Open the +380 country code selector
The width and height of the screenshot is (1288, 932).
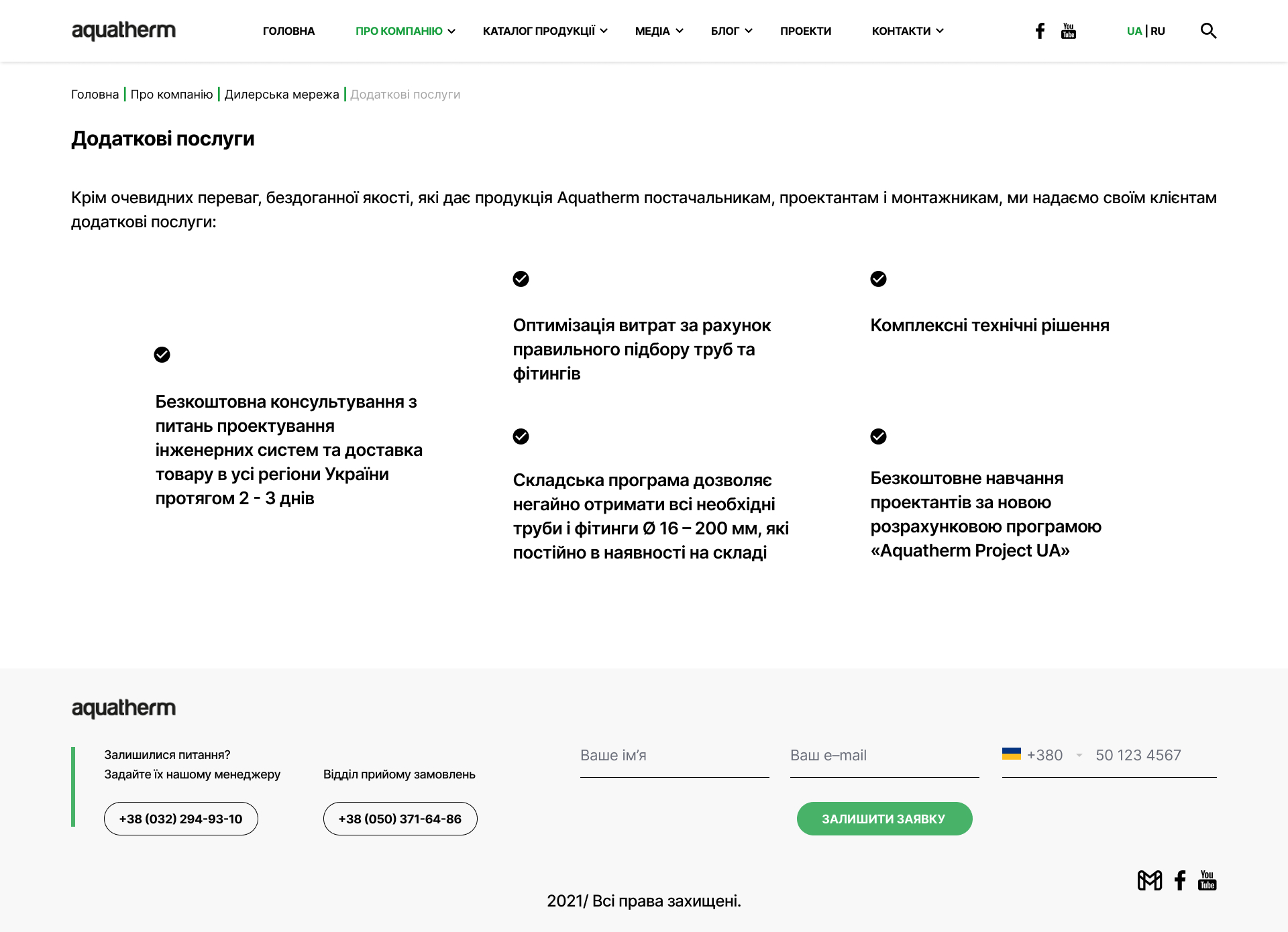tap(1042, 755)
